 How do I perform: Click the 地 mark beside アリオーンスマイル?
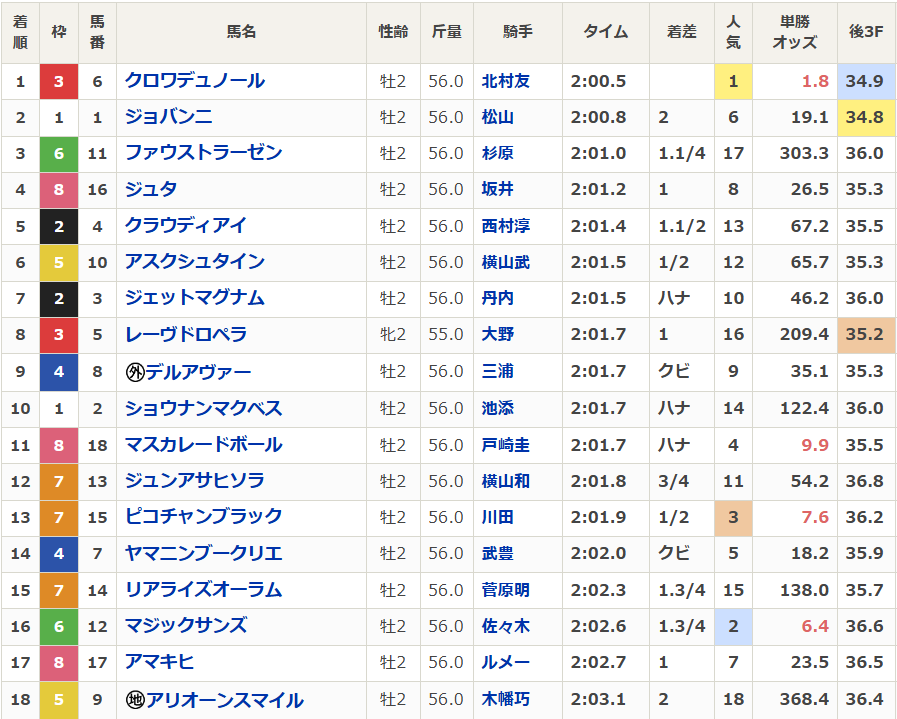coord(135,700)
